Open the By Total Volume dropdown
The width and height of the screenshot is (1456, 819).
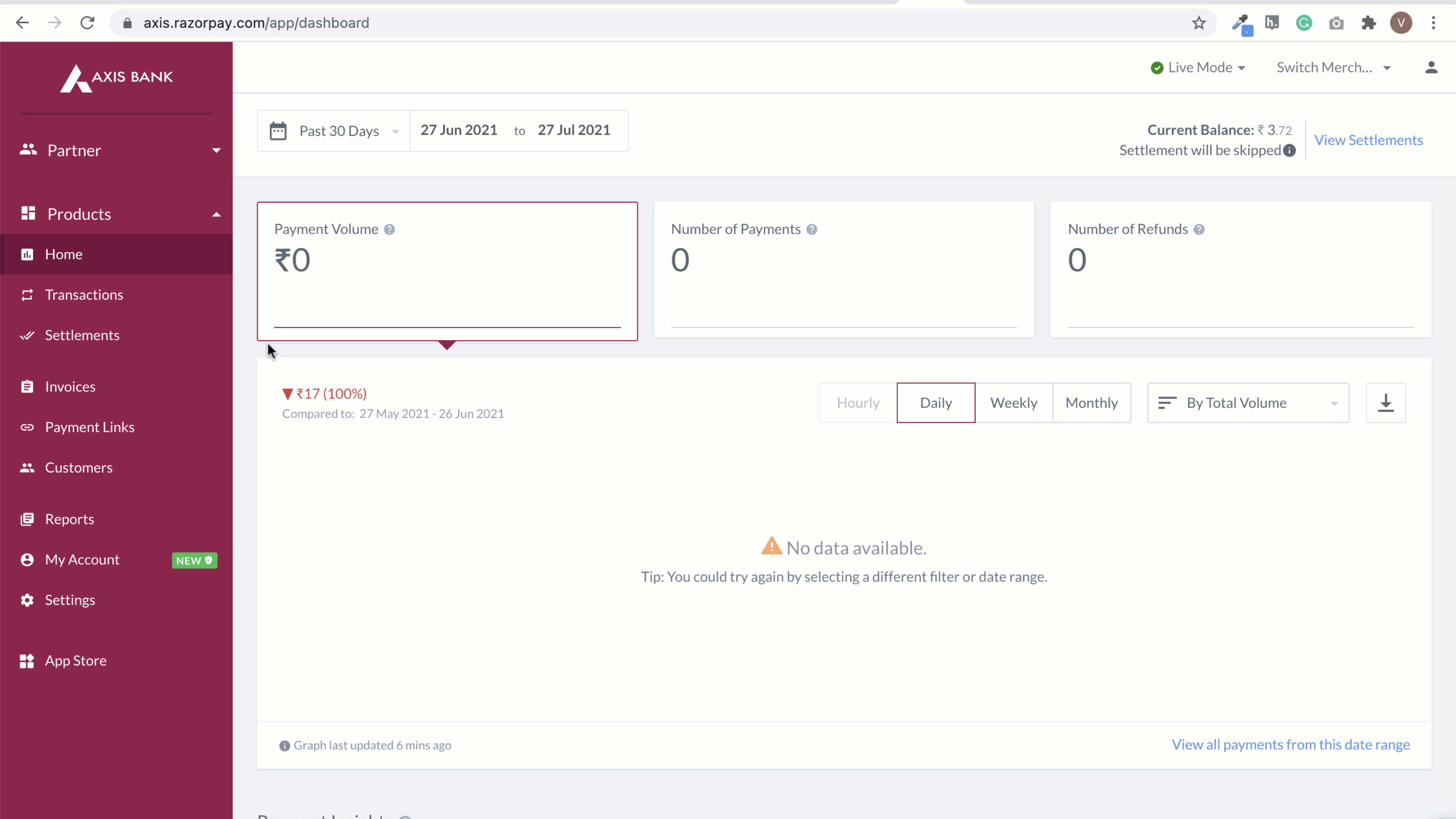point(1248,402)
